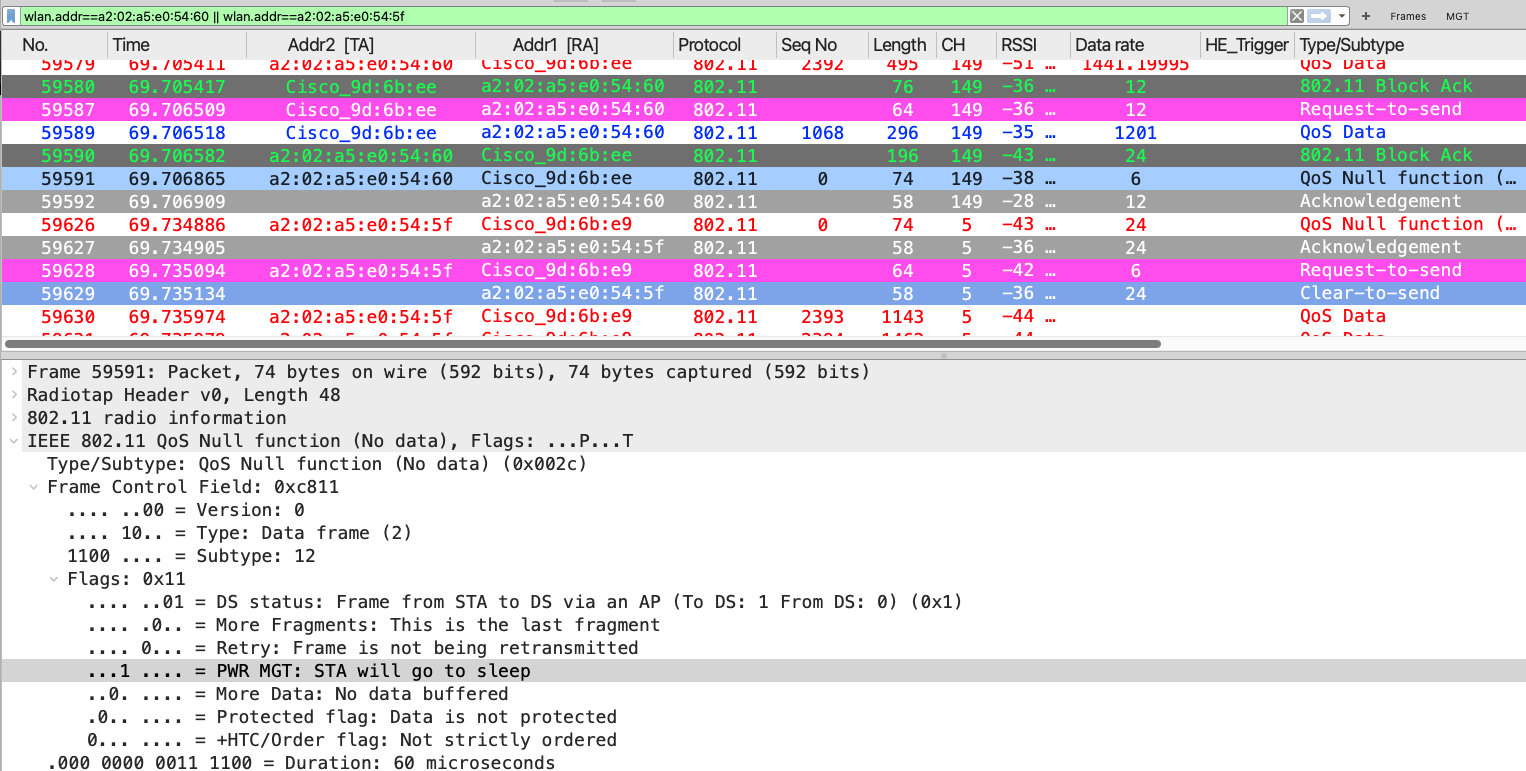This screenshot has width=1526, height=771.
Task: Expand the Radiotap Header section
Action: (x=14, y=395)
